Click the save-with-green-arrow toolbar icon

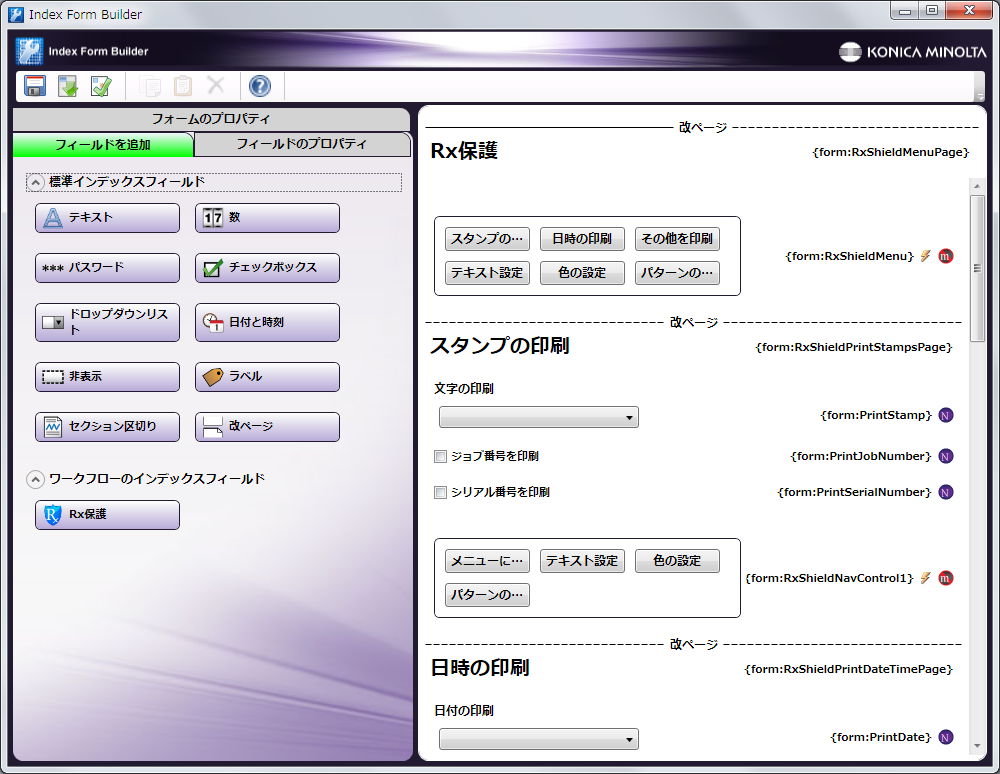tap(68, 85)
